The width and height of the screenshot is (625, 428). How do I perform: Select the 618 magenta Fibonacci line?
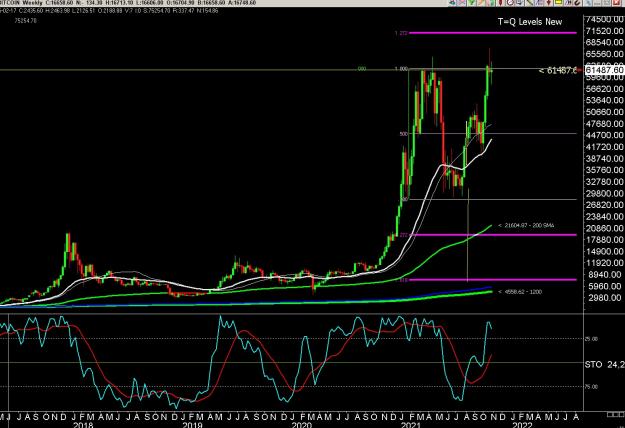[x=493, y=280]
